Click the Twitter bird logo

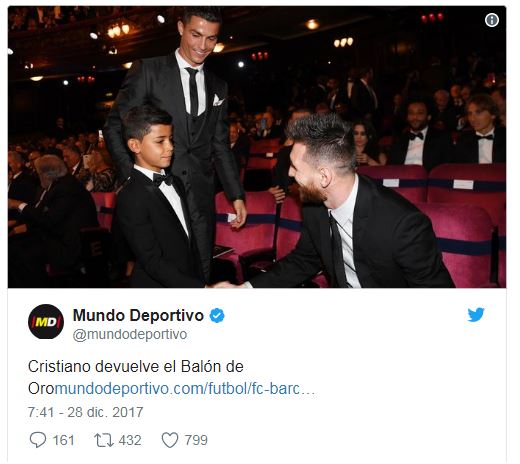476,315
